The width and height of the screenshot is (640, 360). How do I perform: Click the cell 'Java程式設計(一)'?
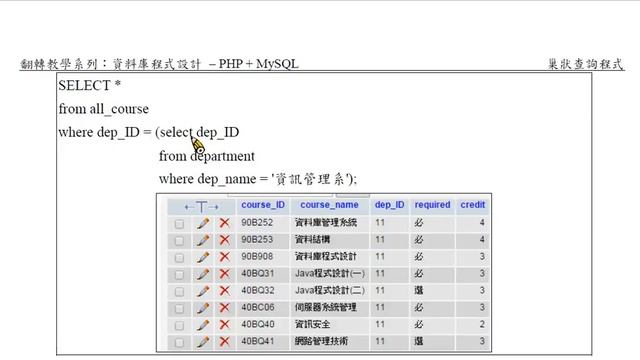330,273
